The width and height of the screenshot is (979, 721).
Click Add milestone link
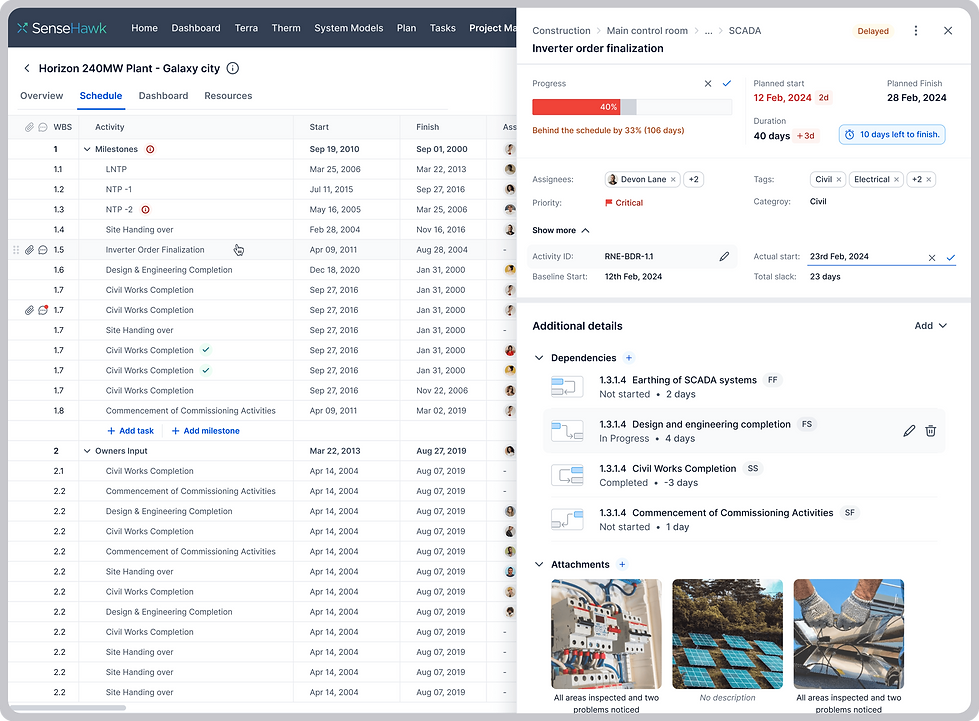pyautogui.click(x=205, y=431)
